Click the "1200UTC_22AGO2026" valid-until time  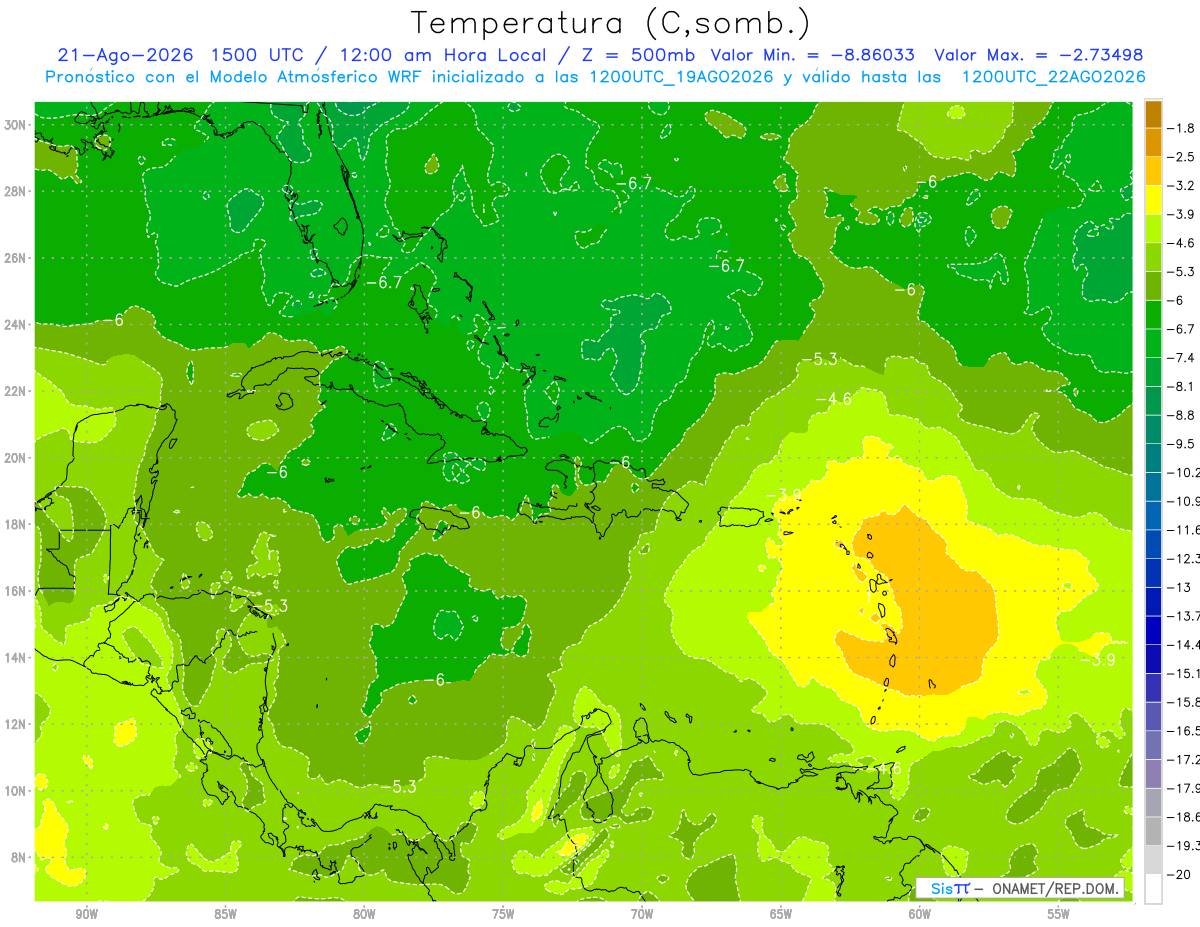pos(1053,77)
